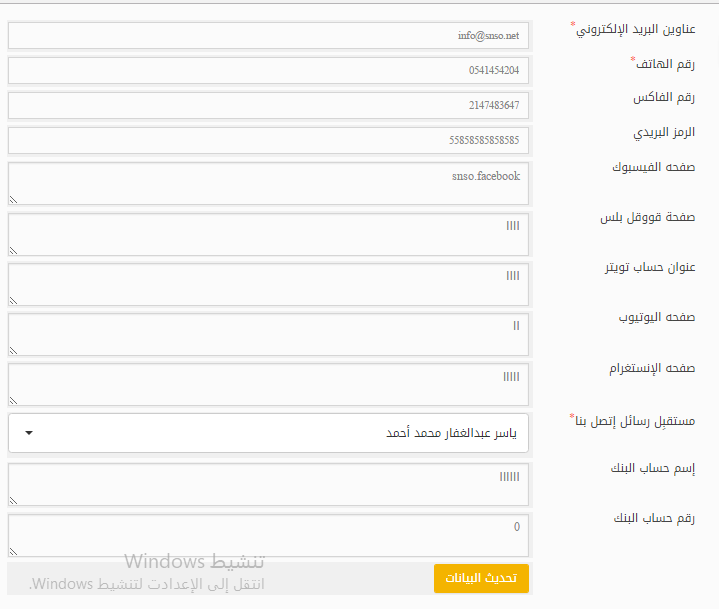Click the Facebook page textarea with snso.facebook
This screenshot has width=719, height=609.
268,183
